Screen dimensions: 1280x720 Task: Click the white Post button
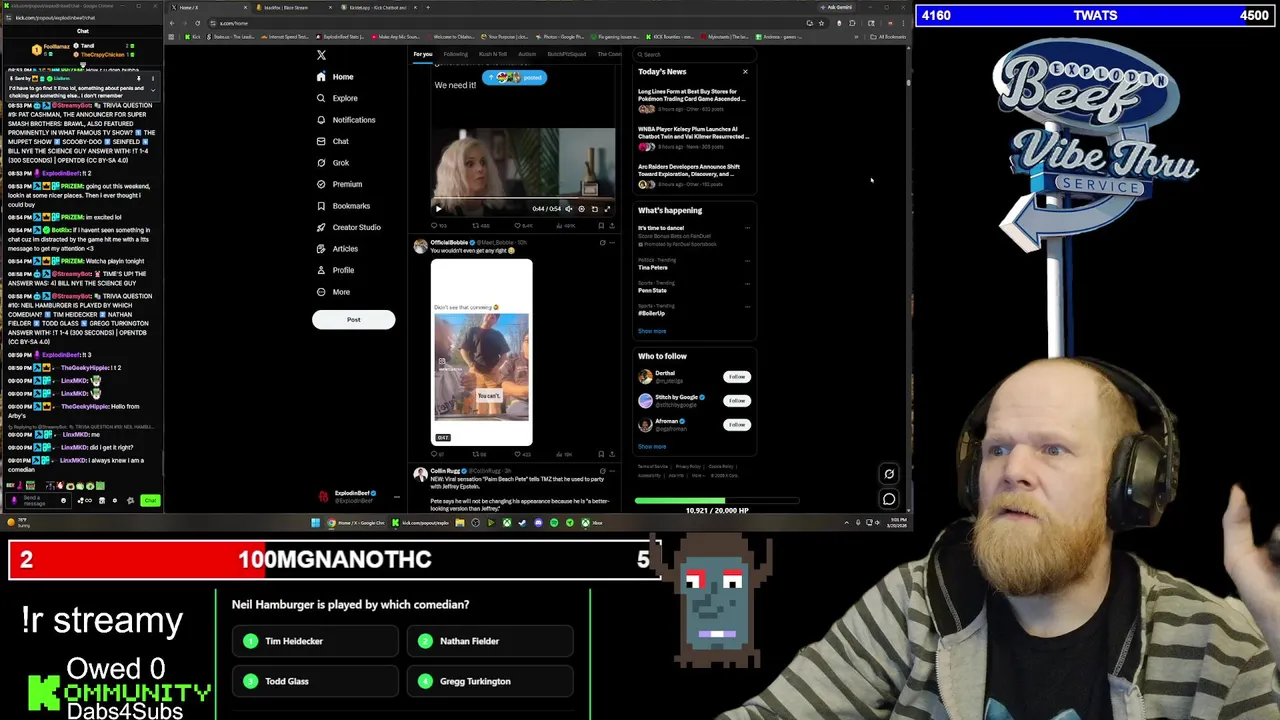click(353, 319)
